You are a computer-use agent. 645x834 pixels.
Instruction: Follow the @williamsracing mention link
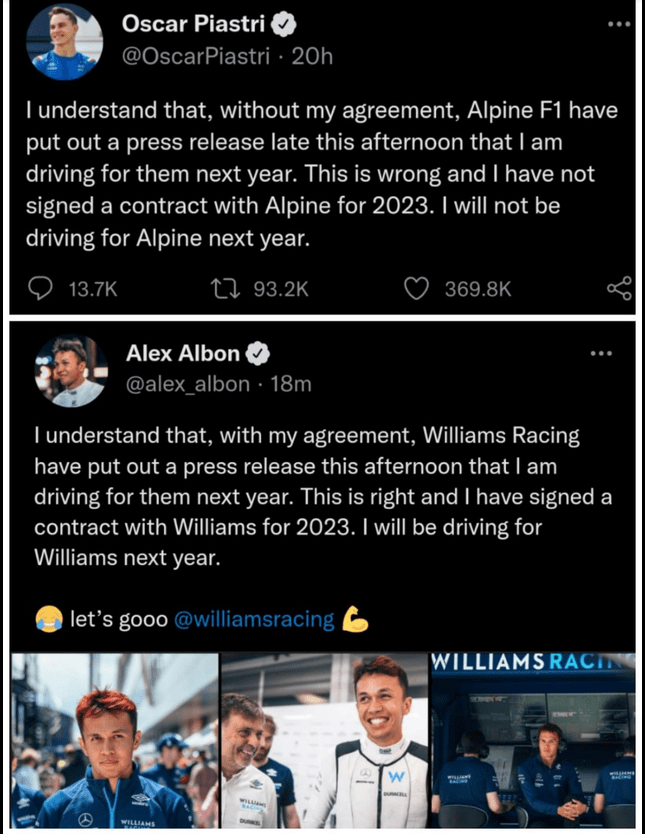coord(254,619)
